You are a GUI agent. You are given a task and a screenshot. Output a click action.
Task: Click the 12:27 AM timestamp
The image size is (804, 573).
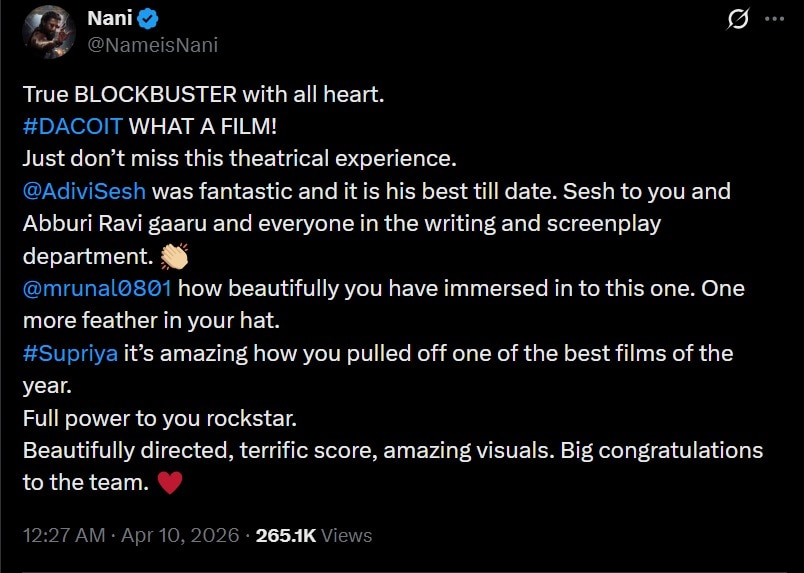pyautogui.click(x=63, y=535)
